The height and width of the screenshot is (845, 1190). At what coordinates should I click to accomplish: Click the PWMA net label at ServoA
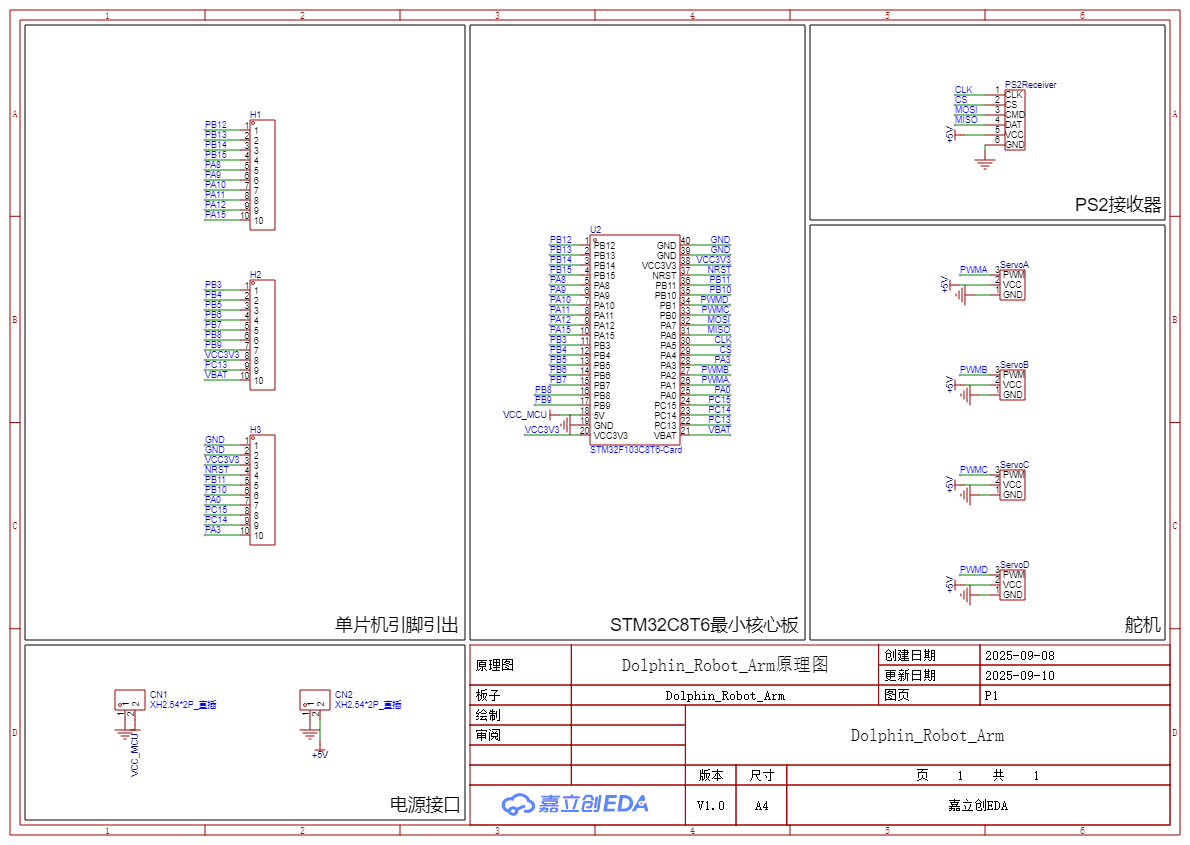[974, 270]
